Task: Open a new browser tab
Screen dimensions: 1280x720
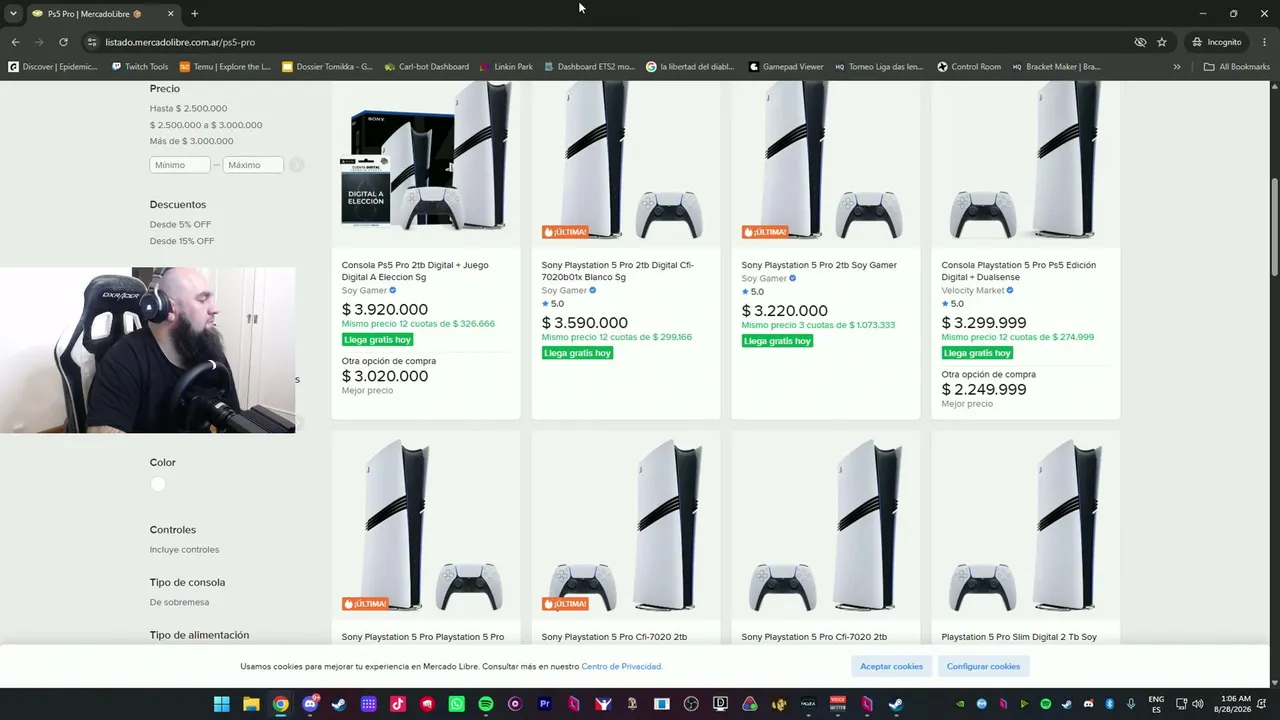Action: pyautogui.click(x=194, y=14)
